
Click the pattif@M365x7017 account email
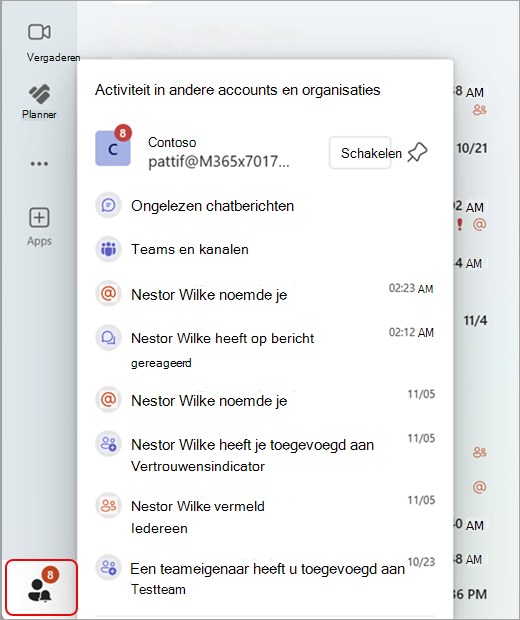click(219, 162)
